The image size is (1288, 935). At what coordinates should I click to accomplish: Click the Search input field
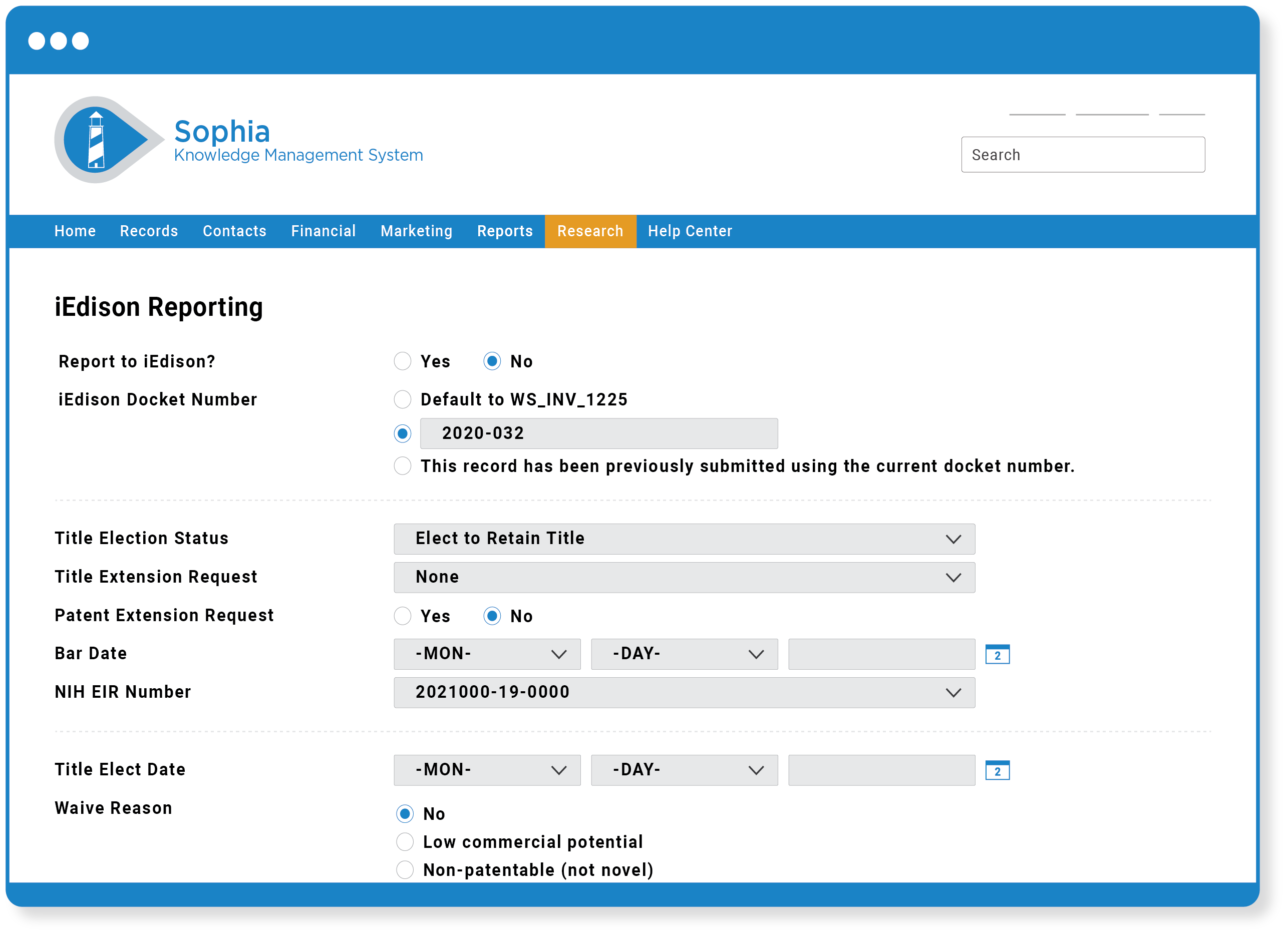[x=1082, y=154]
